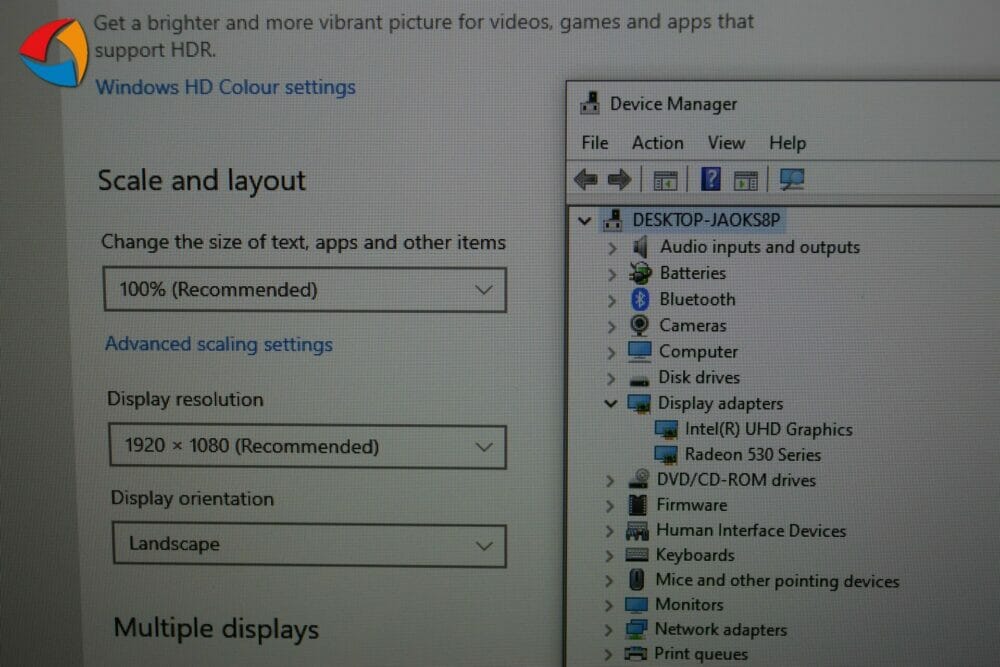Select the Disk drives icon

coord(639,381)
